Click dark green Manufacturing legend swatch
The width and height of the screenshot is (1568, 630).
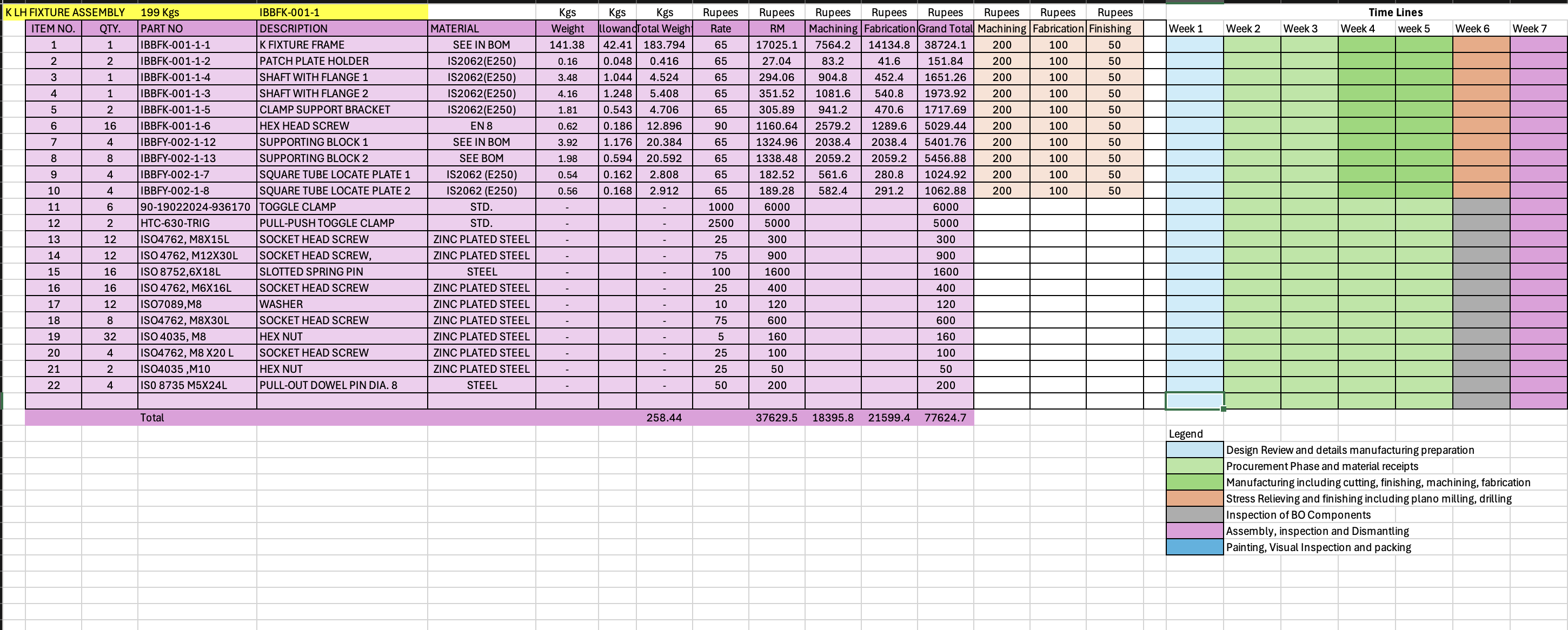1194,482
